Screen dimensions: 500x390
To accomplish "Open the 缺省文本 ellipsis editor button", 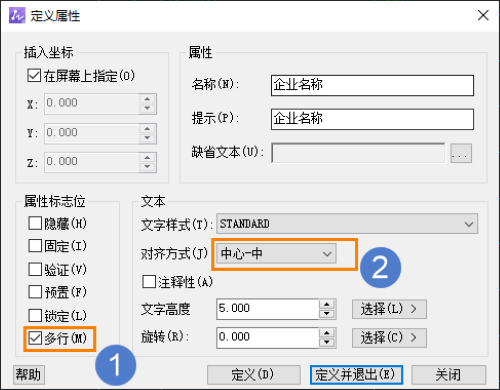I will coord(461,153).
